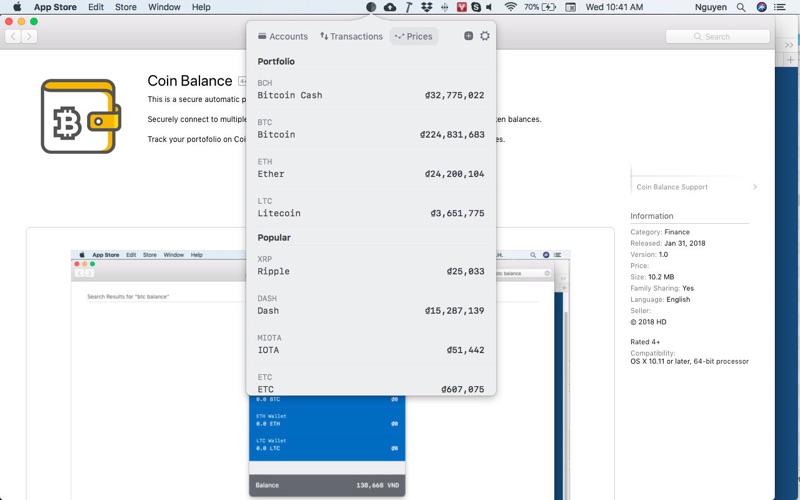800x500 pixels.
Task: Click the red V menu bar icon
Action: click(x=462, y=7)
